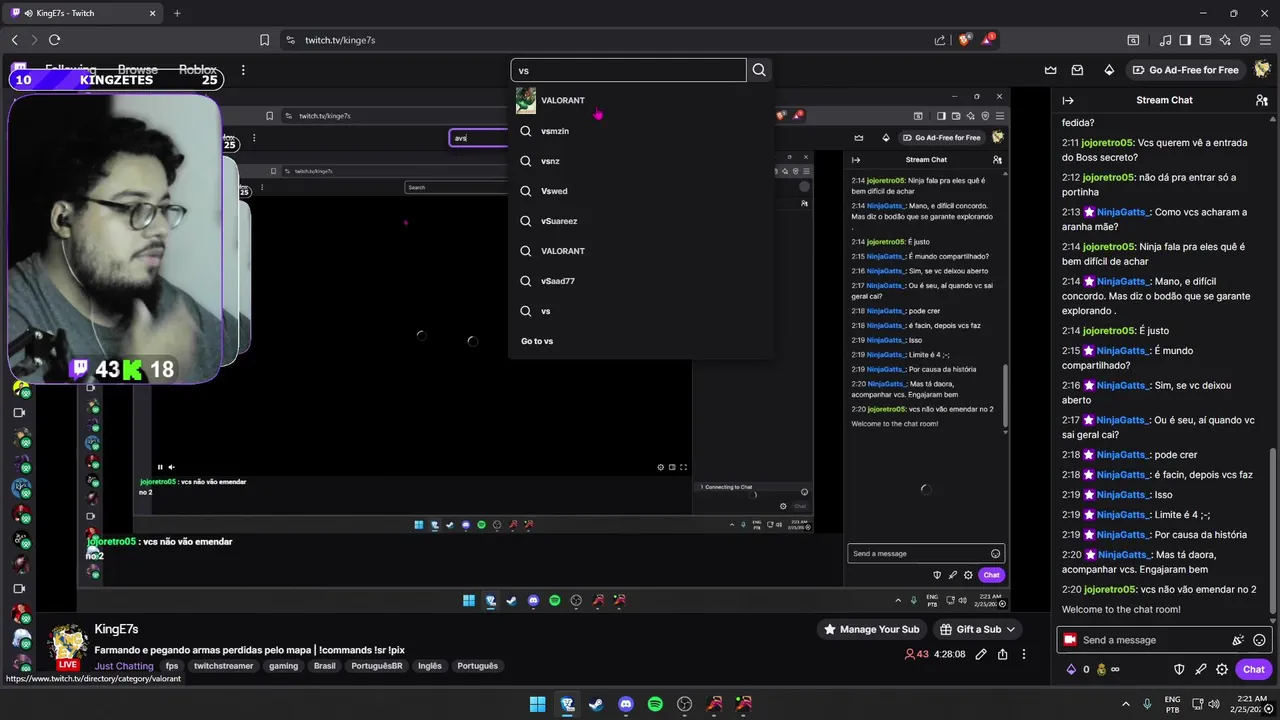Click the sword mod view icon below chat

click(x=1200, y=670)
